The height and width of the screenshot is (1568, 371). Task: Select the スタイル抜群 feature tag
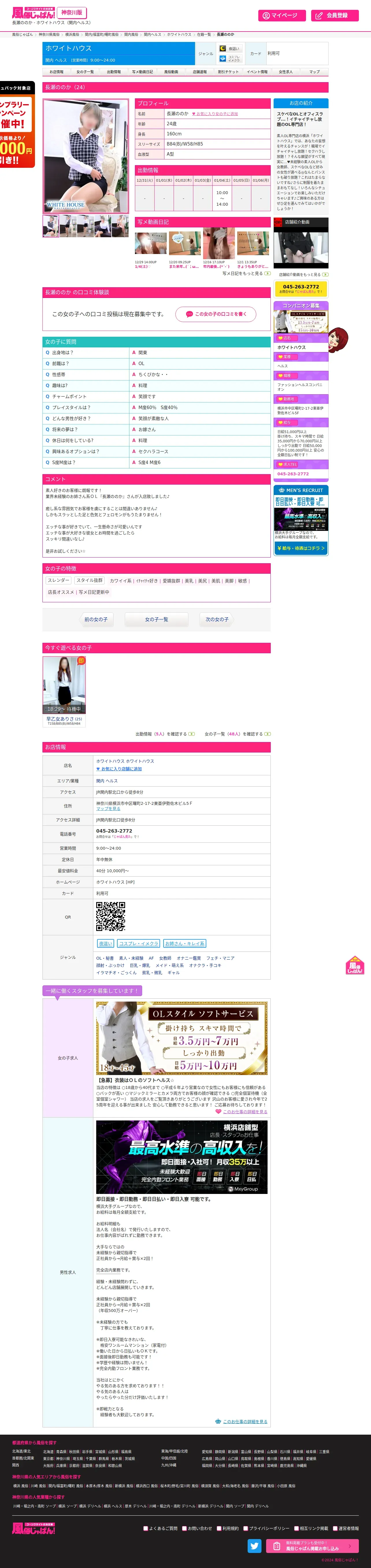click(x=89, y=580)
